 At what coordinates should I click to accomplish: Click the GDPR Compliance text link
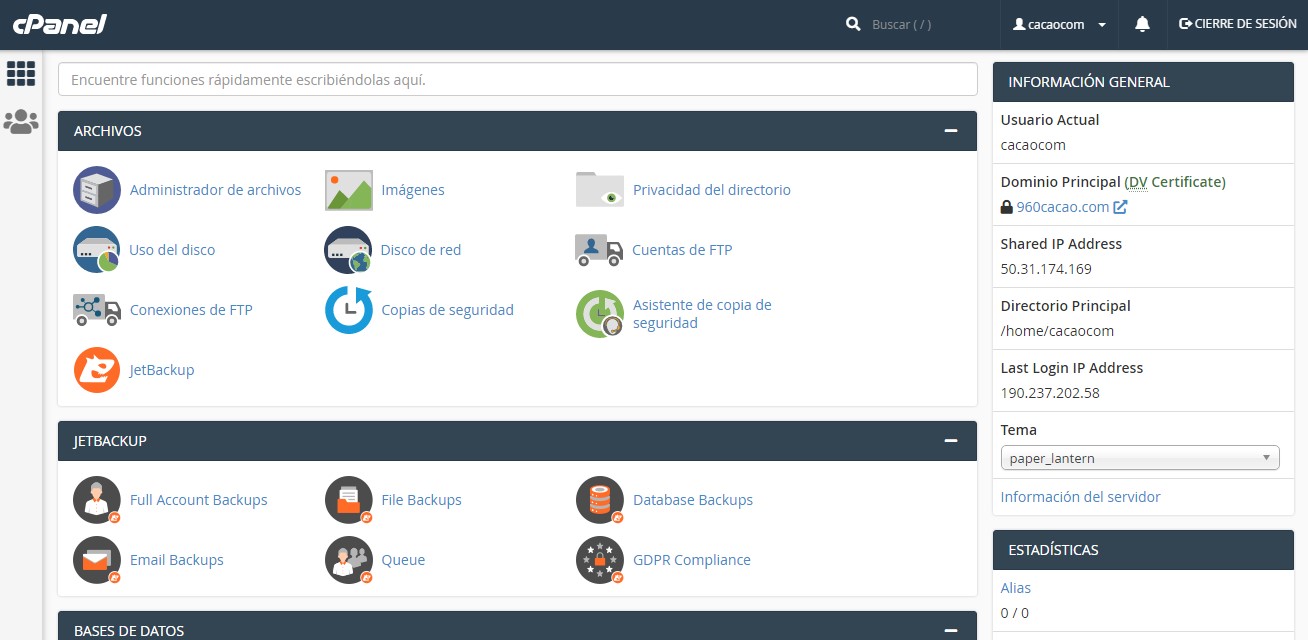coord(692,560)
